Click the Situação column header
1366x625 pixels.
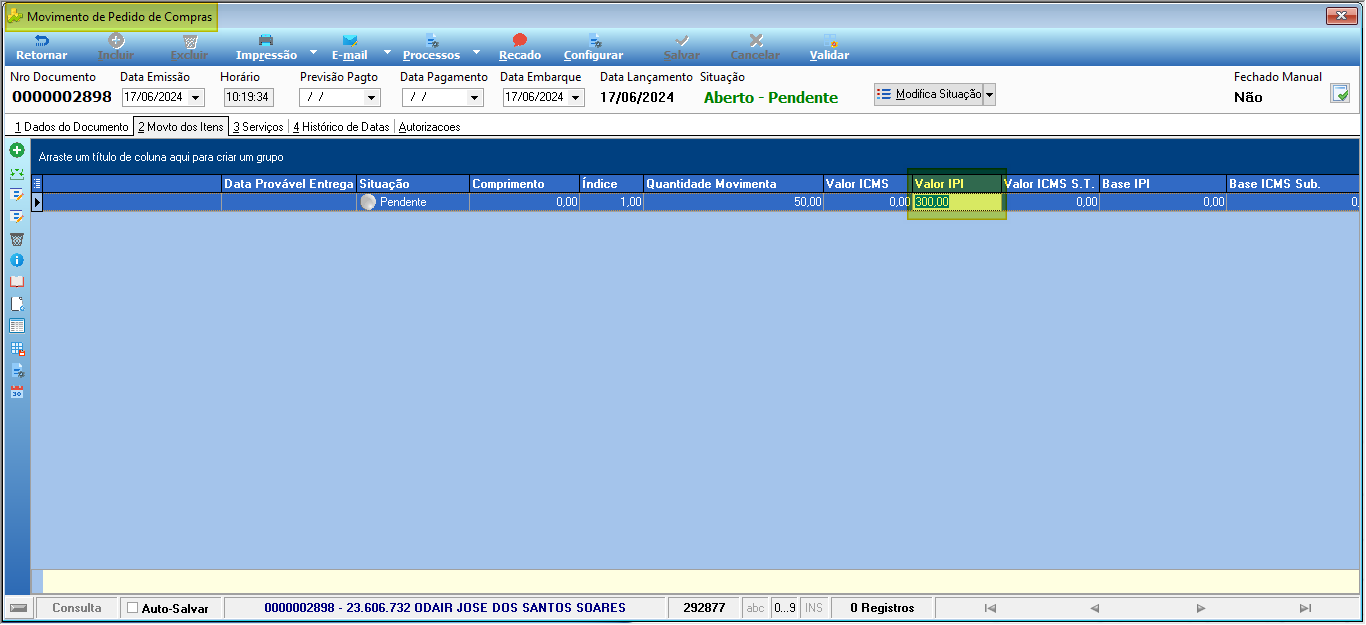(x=413, y=184)
